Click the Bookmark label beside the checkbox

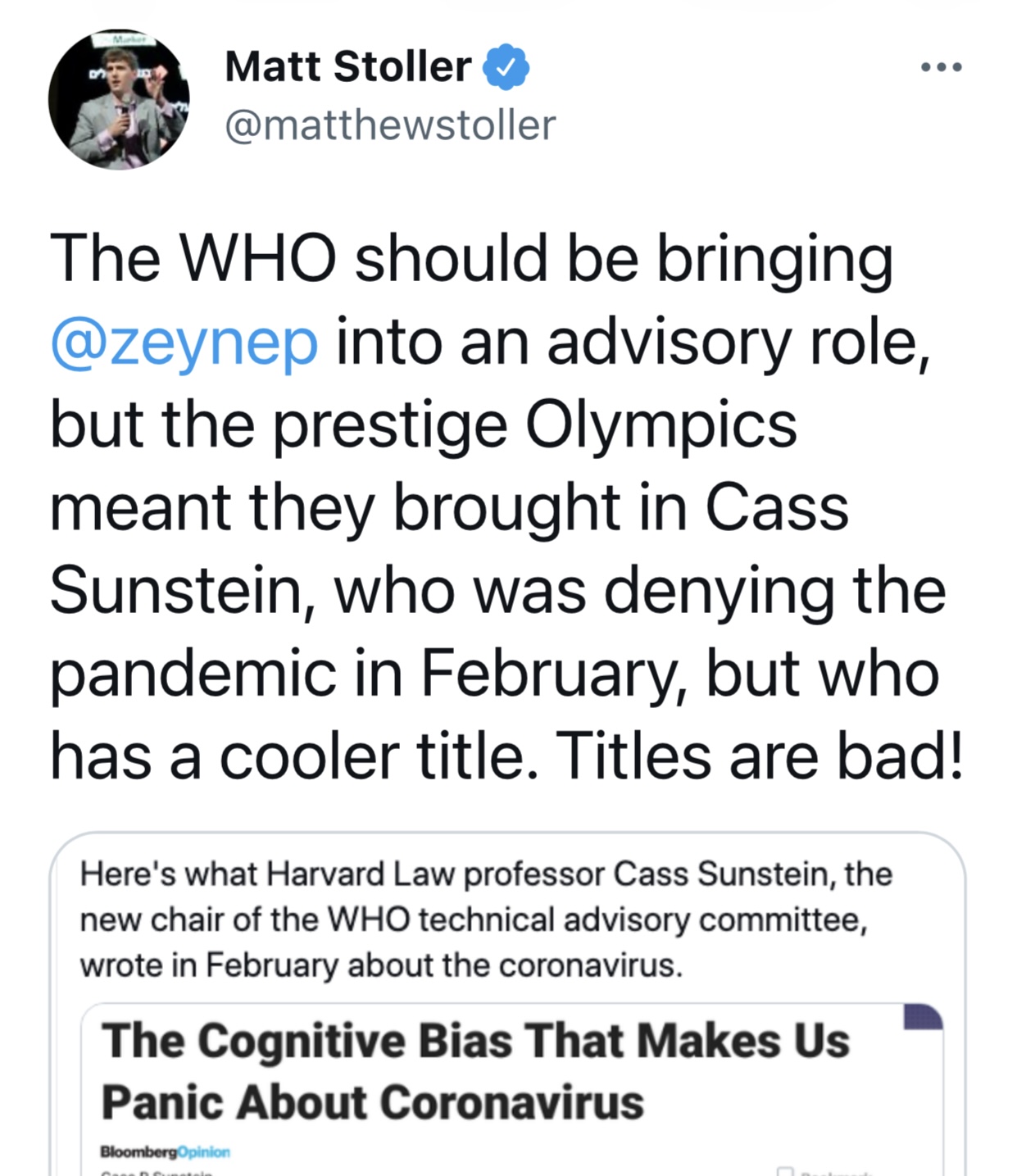(x=836, y=1172)
